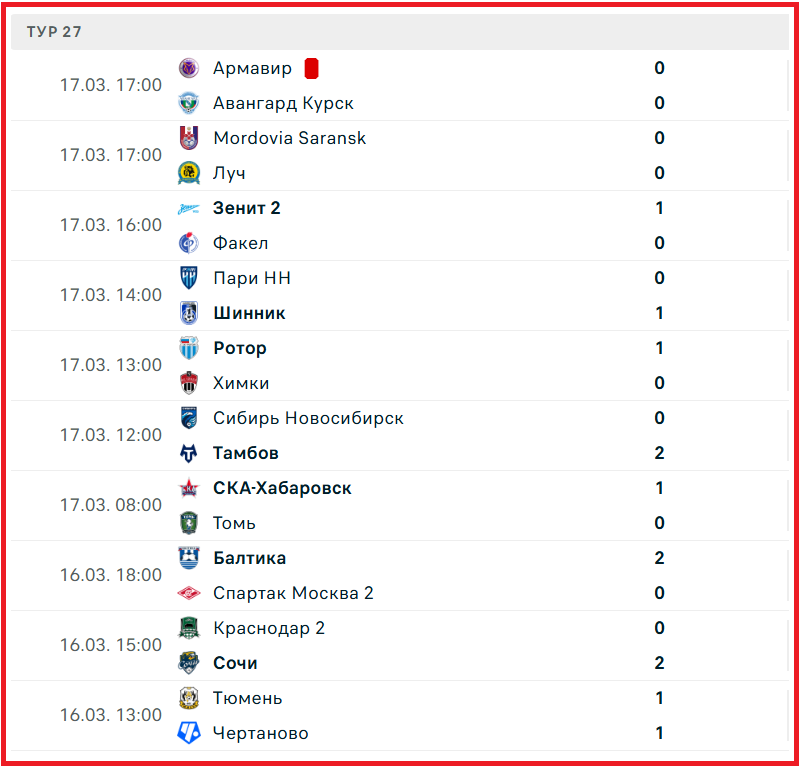Viewport: 801px width, 768px height.
Task: Click the Зенит 2 team logo
Action: point(189,208)
